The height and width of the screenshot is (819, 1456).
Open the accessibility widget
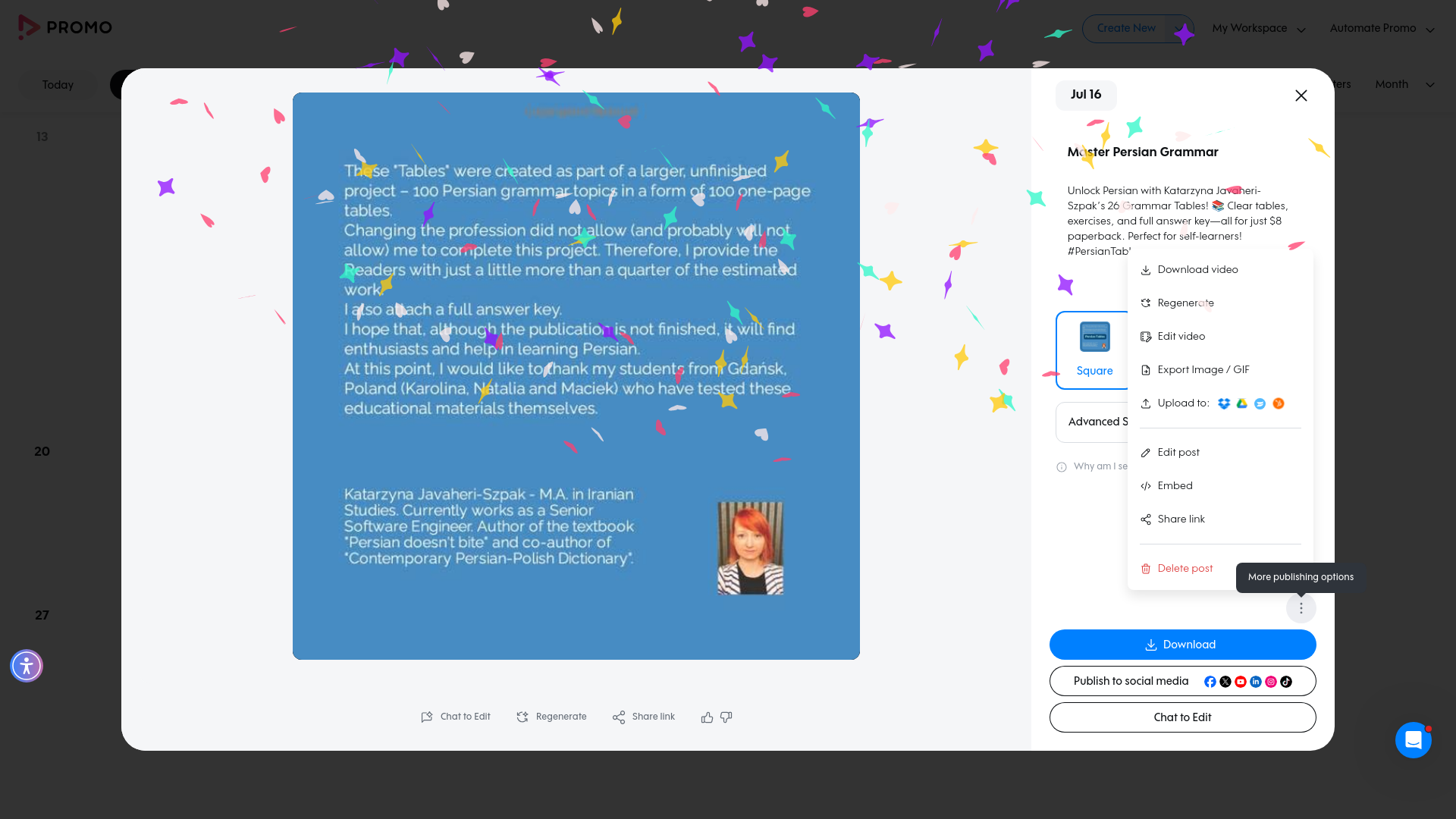27,666
